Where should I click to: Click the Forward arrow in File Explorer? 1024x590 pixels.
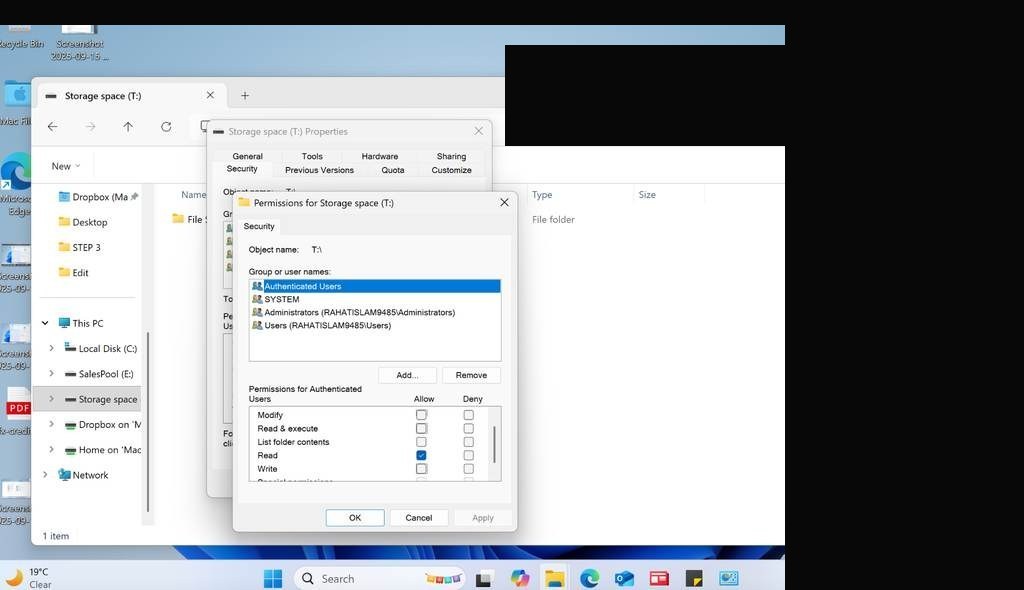pyautogui.click(x=91, y=127)
